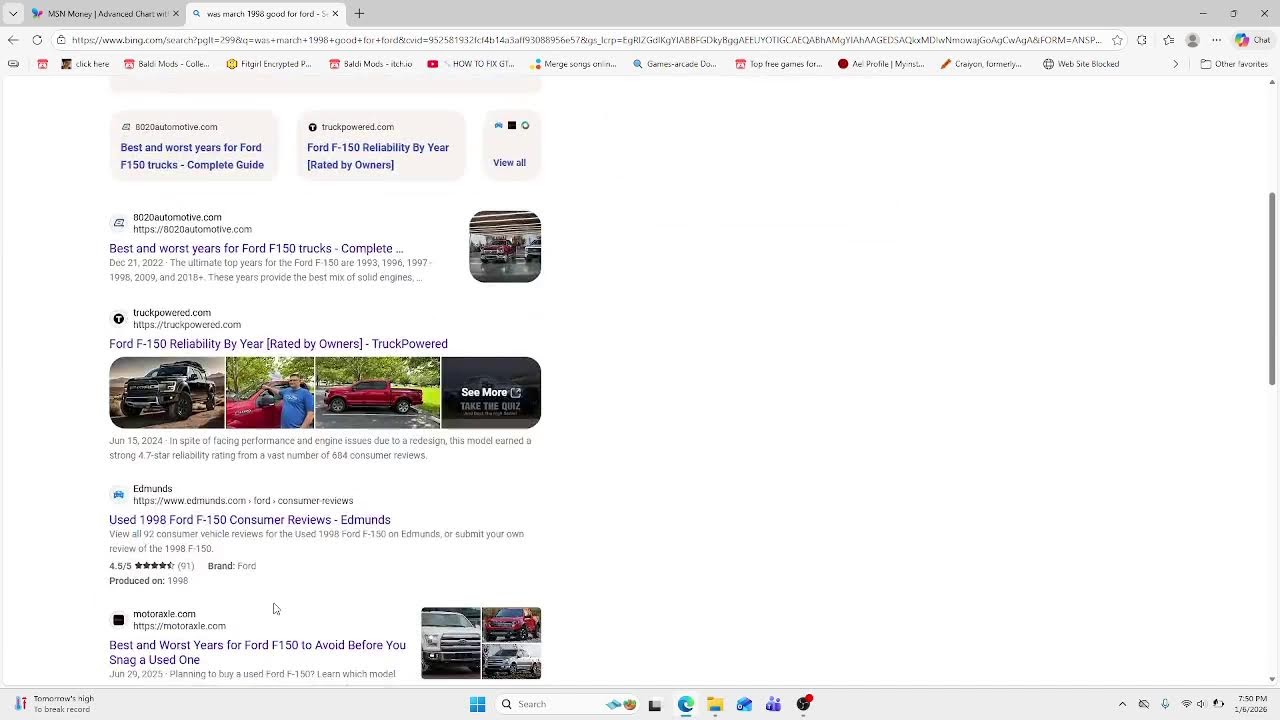Open truckpowered.com card F-150 Reliability link
This screenshot has height=720, width=1280.
pos(378,156)
